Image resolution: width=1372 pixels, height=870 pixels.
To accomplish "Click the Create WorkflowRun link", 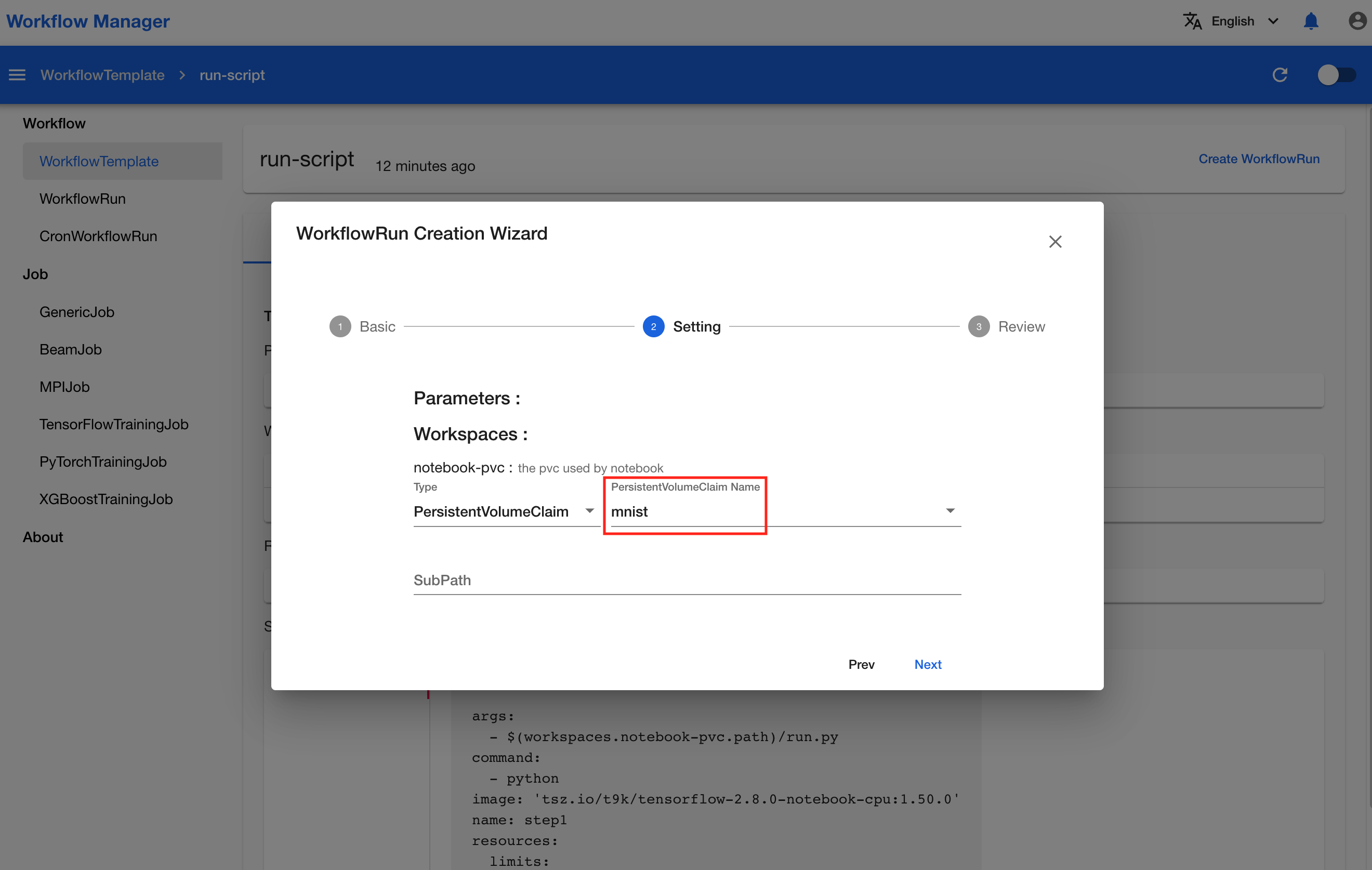I will (1259, 159).
